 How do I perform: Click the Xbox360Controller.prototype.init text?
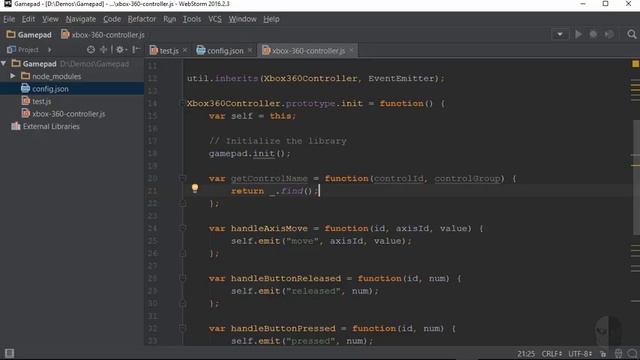tap(275, 103)
